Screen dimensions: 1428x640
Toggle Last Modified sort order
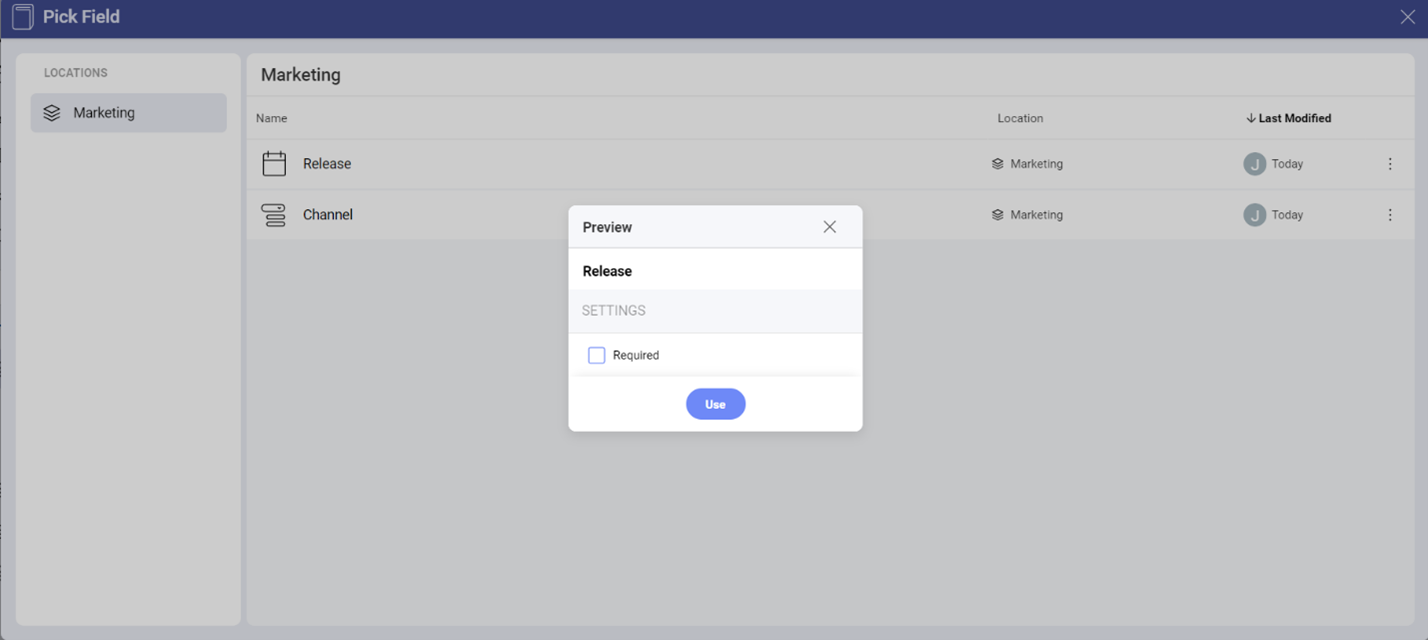(x=1288, y=118)
